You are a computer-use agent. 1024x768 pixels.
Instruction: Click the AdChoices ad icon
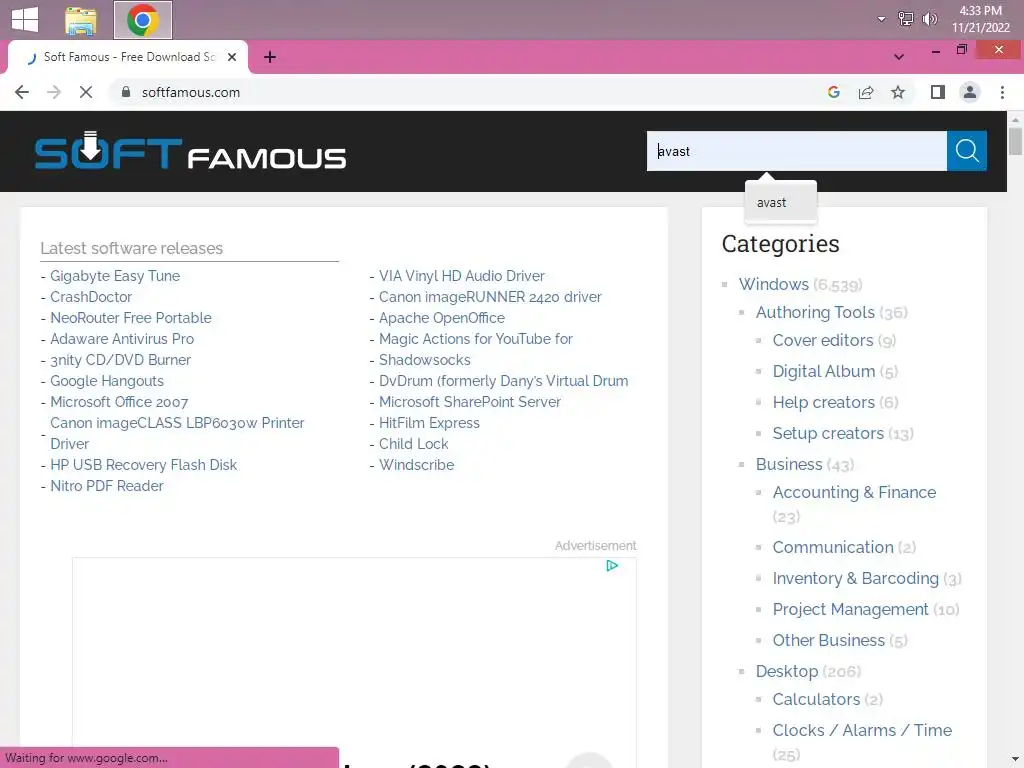(612, 566)
